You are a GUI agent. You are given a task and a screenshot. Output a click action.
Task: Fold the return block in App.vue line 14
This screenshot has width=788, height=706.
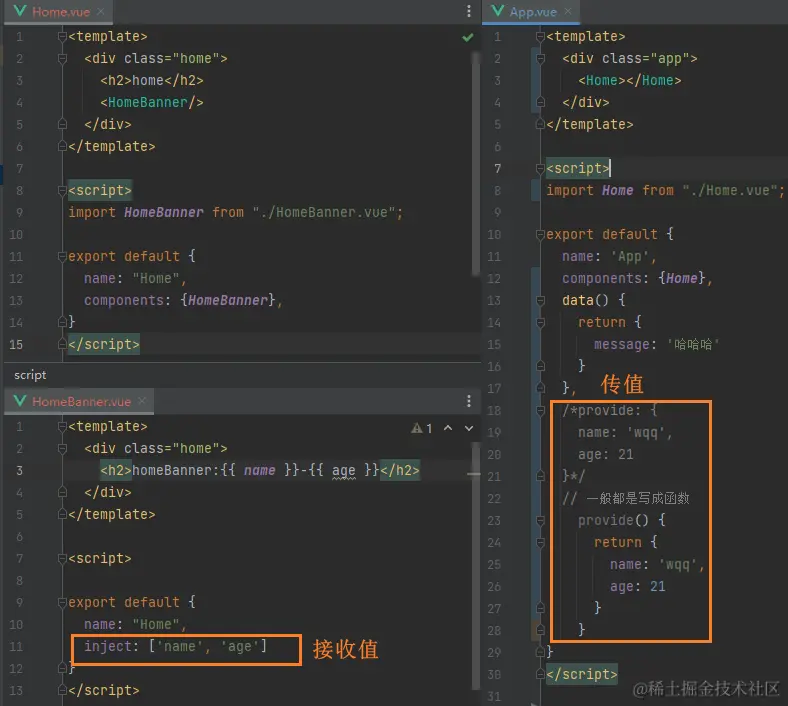(x=540, y=323)
